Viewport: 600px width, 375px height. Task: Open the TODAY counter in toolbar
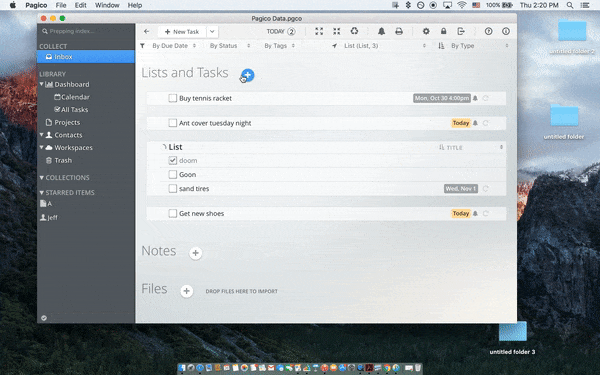(x=281, y=31)
